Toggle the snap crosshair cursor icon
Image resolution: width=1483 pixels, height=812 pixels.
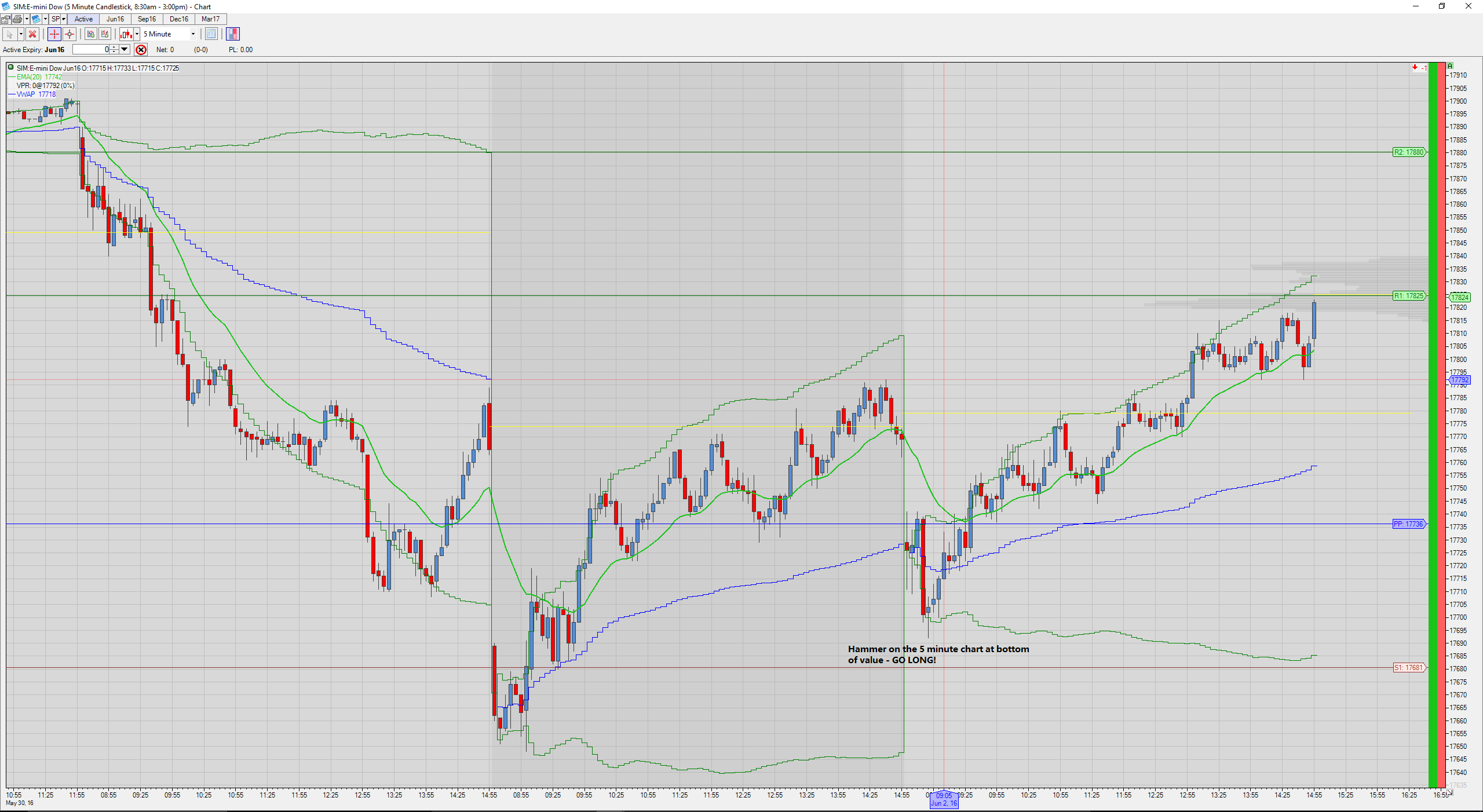click(70, 34)
